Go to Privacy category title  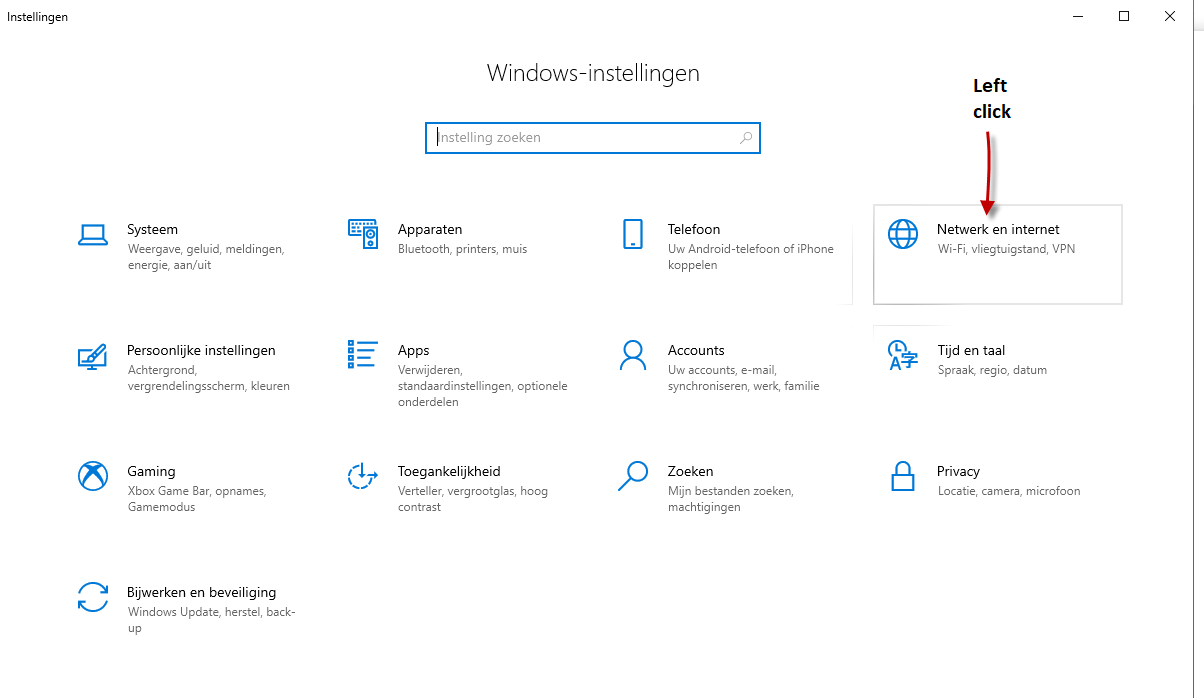(958, 471)
